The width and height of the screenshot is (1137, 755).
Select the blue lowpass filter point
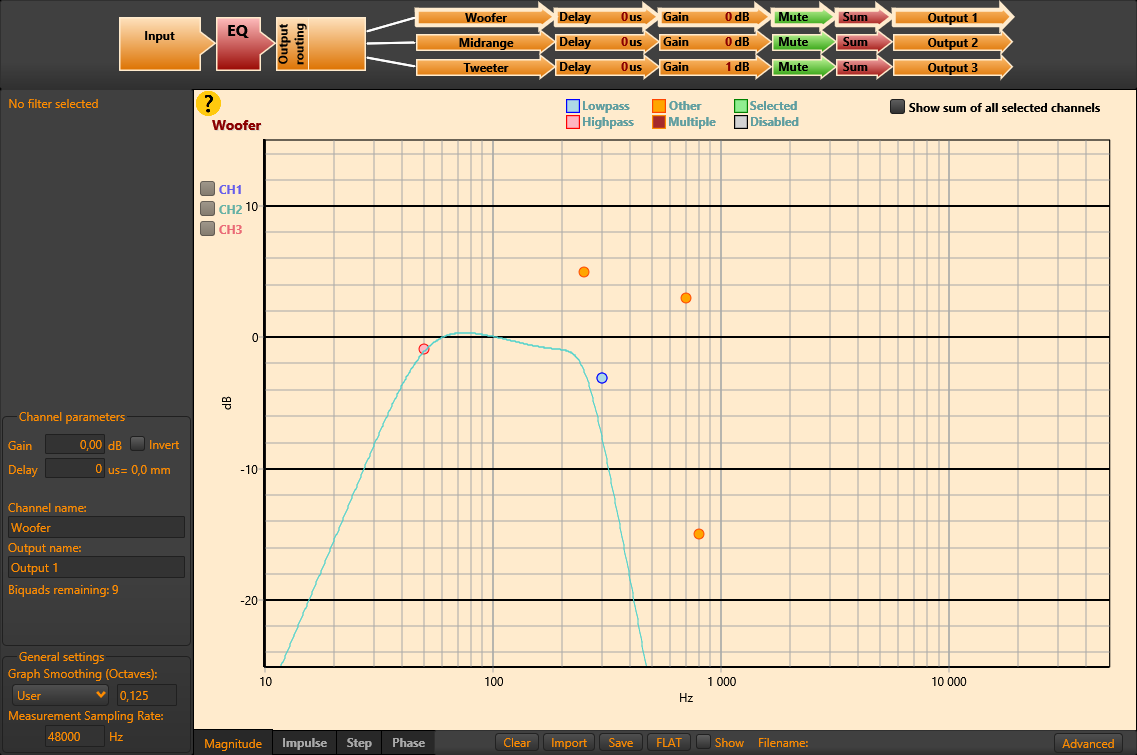pos(602,378)
